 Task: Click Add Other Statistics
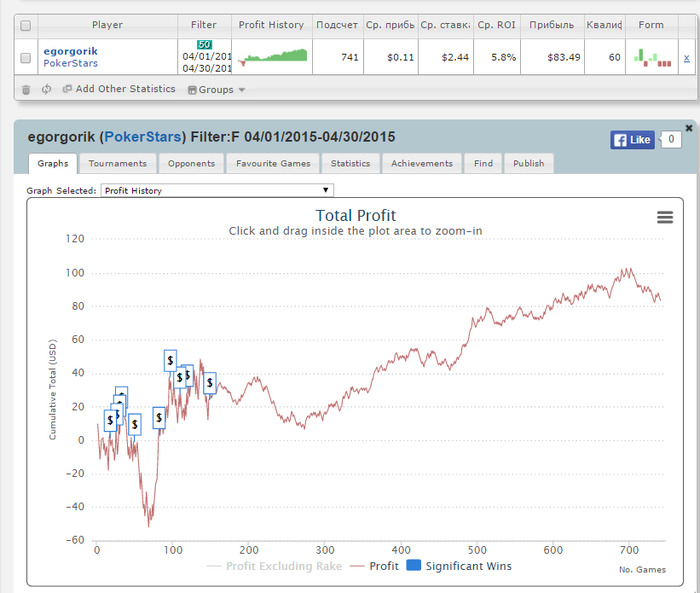[x=119, y=89]
